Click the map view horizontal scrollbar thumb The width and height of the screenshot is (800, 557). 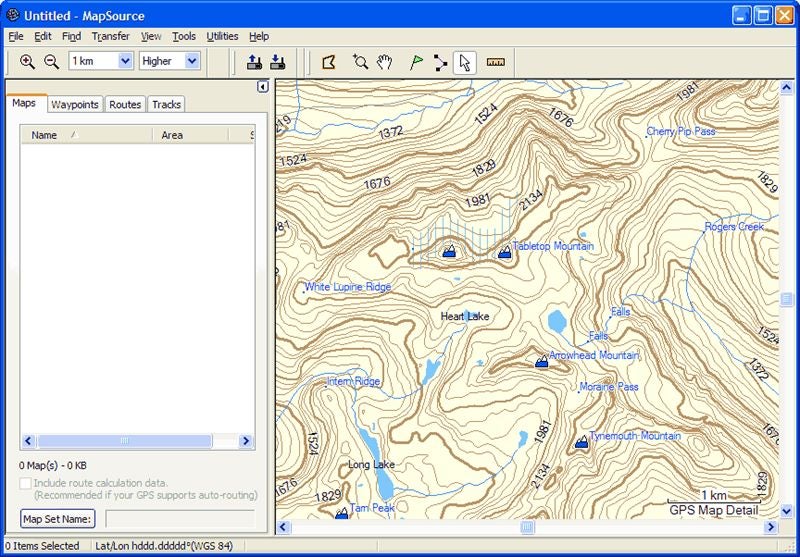pyautogui.click(x=528, y=527)
